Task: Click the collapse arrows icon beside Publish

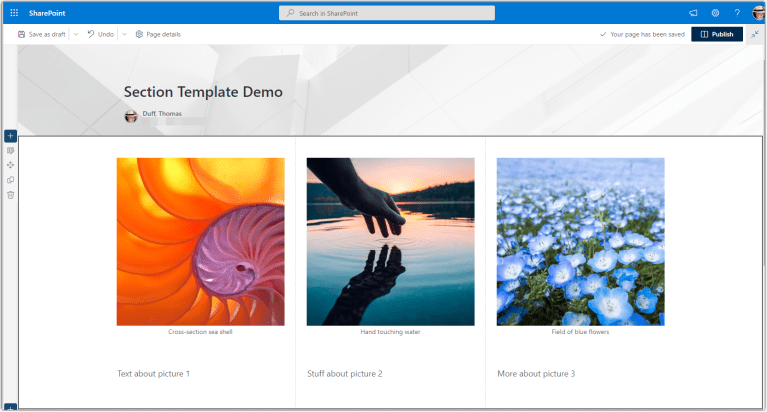Action: [x=755, y=34]
